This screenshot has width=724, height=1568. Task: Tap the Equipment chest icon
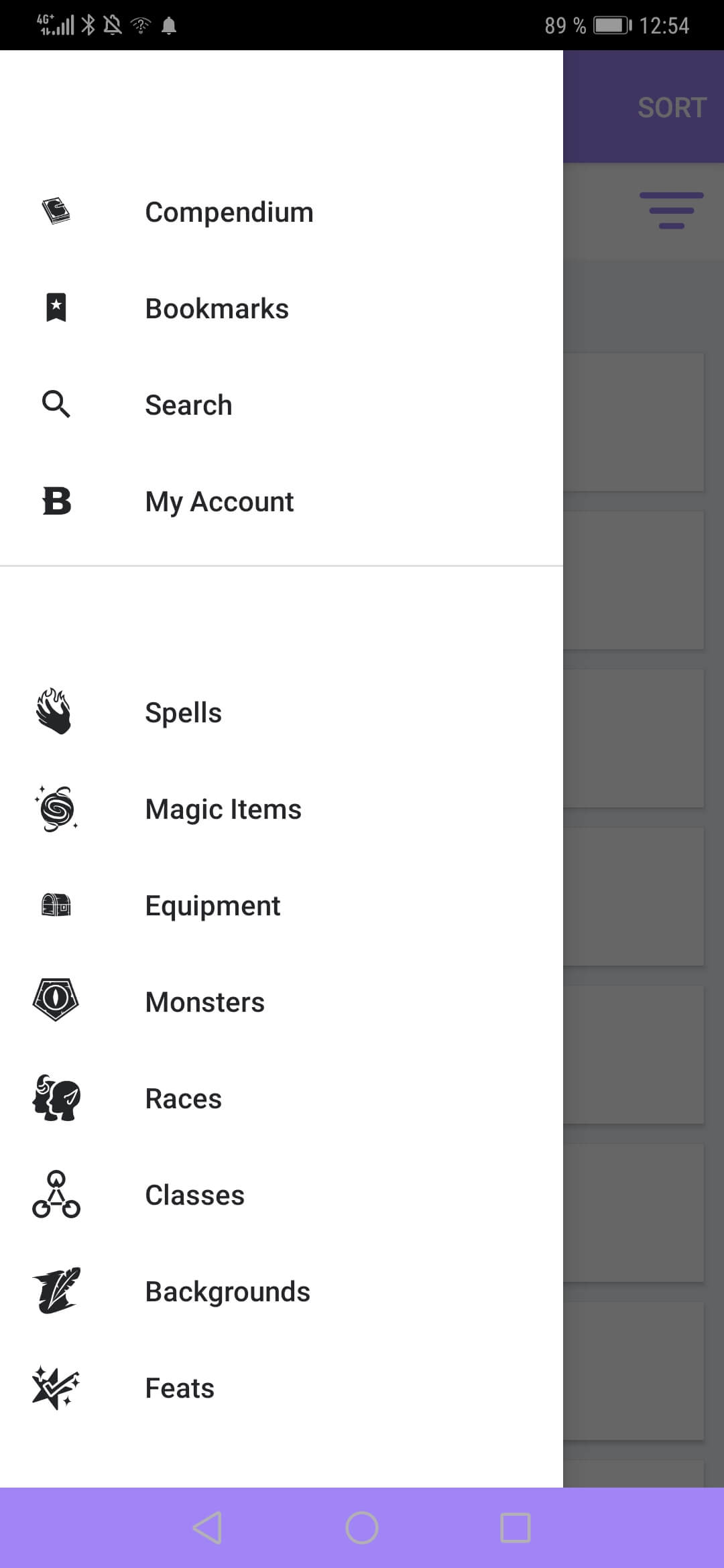[x=56, y=905]
